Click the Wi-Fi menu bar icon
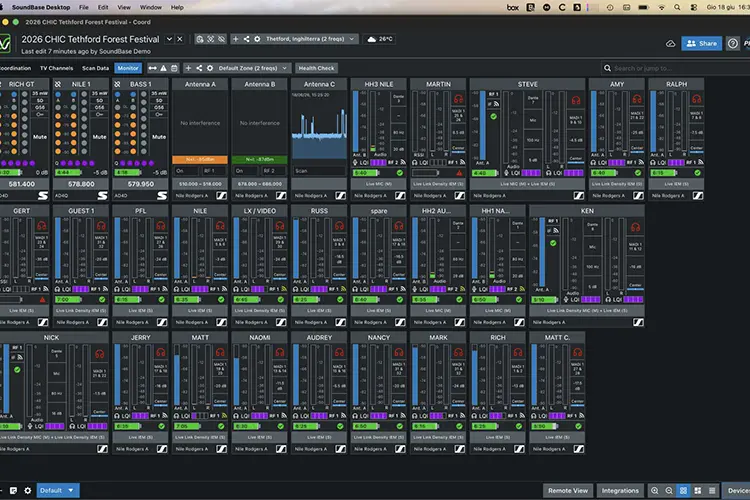 click(662, 7)
